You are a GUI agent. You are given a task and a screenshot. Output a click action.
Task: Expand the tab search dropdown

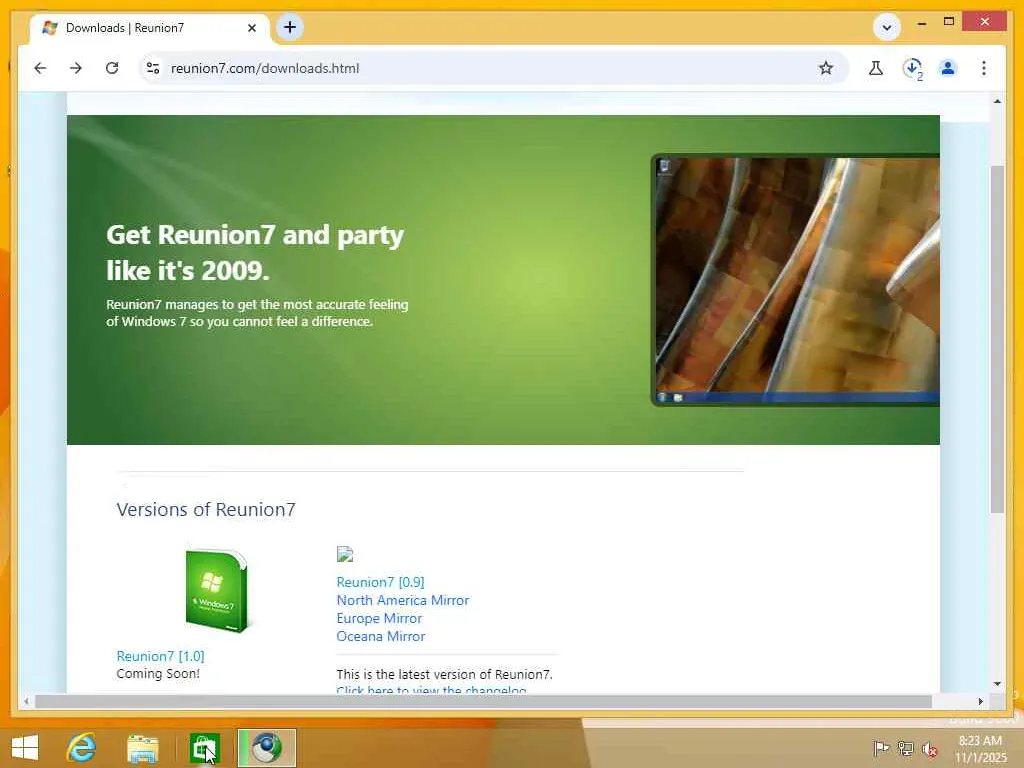click(x=886, y=27)
